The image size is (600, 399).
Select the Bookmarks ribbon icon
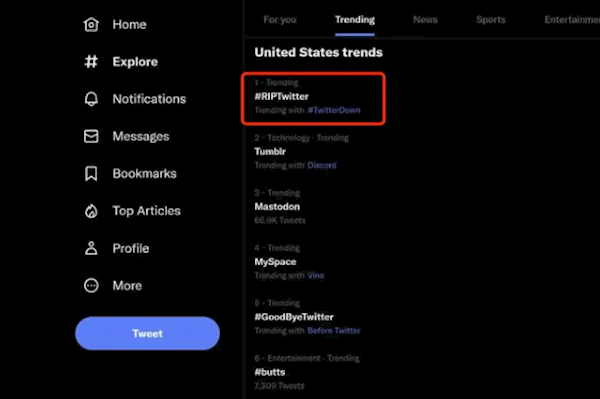click(x=91, y=173)
